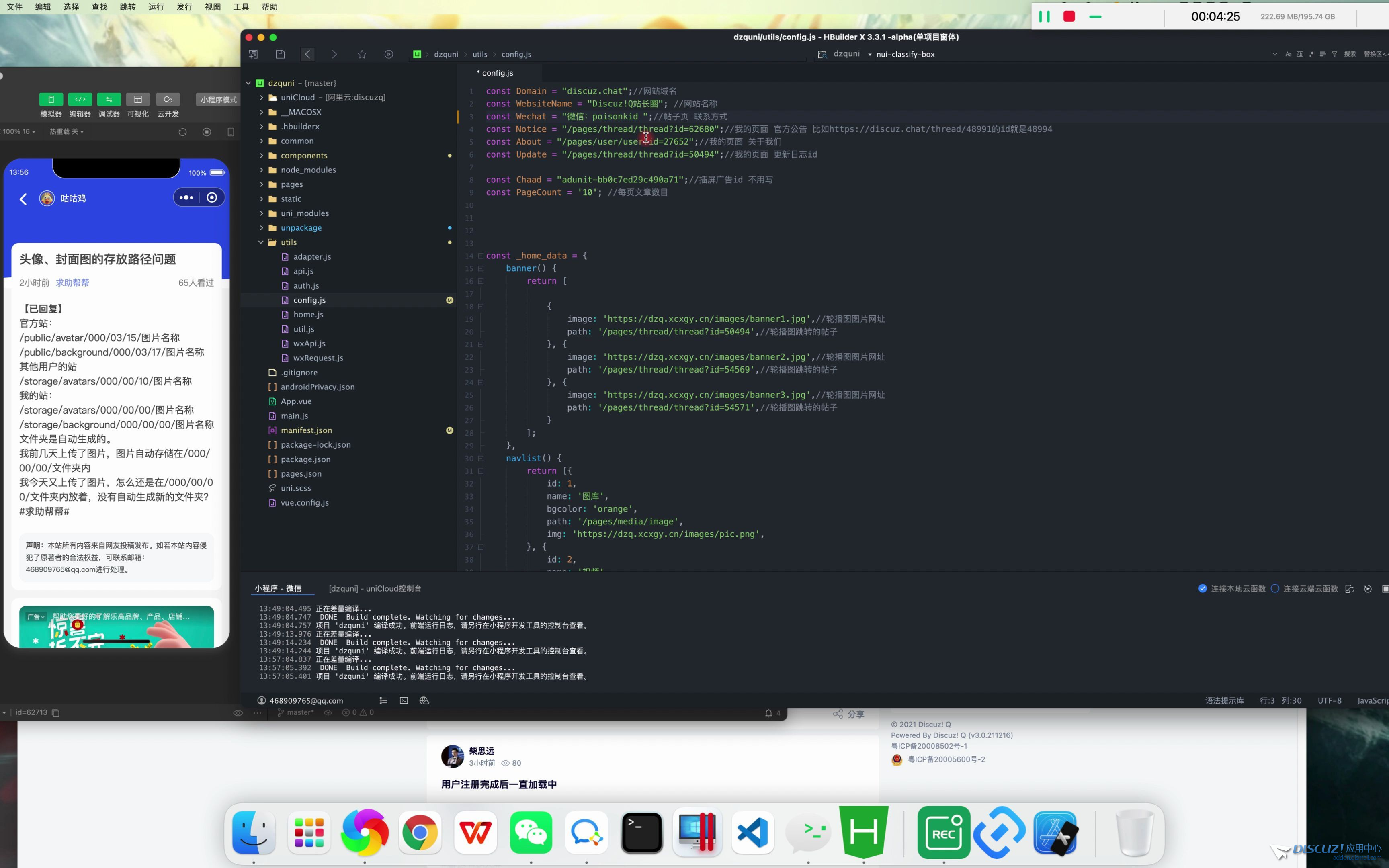Image resolution: width=1389 pixels, height=868 pixels.
Task: Expand the pages folder
Action: click(x=261, y=184)
